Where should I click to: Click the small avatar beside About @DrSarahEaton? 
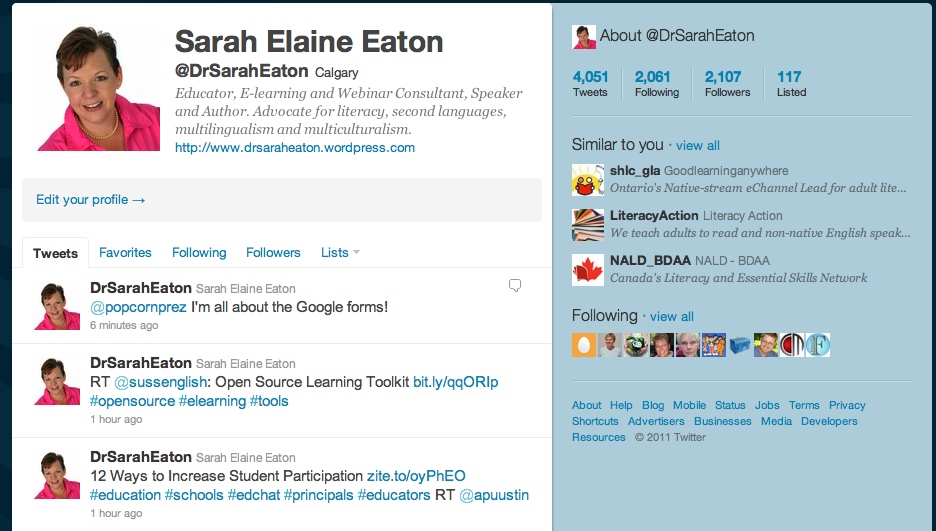click(x=584, y=37)
